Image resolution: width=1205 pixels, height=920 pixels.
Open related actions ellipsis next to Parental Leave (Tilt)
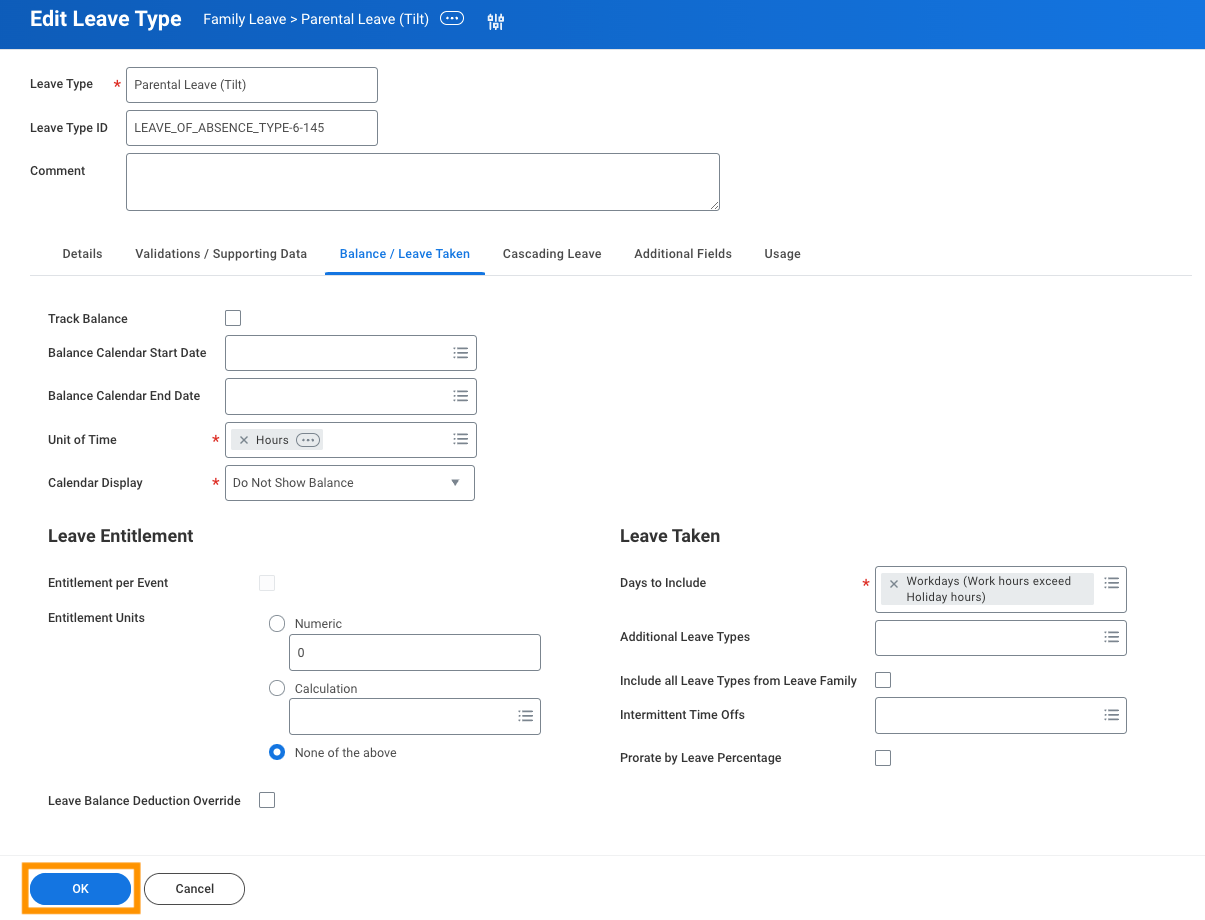click(x=452, y=19)
